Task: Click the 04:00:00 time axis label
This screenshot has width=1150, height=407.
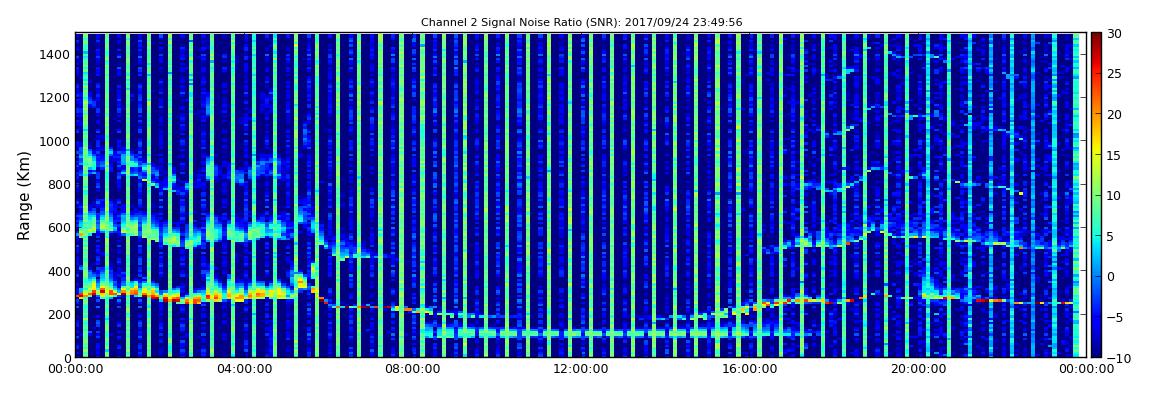Action: [x=243, y=370]
